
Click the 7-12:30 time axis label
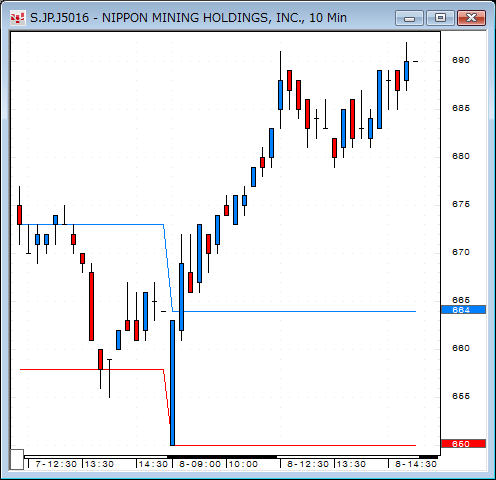56,464
